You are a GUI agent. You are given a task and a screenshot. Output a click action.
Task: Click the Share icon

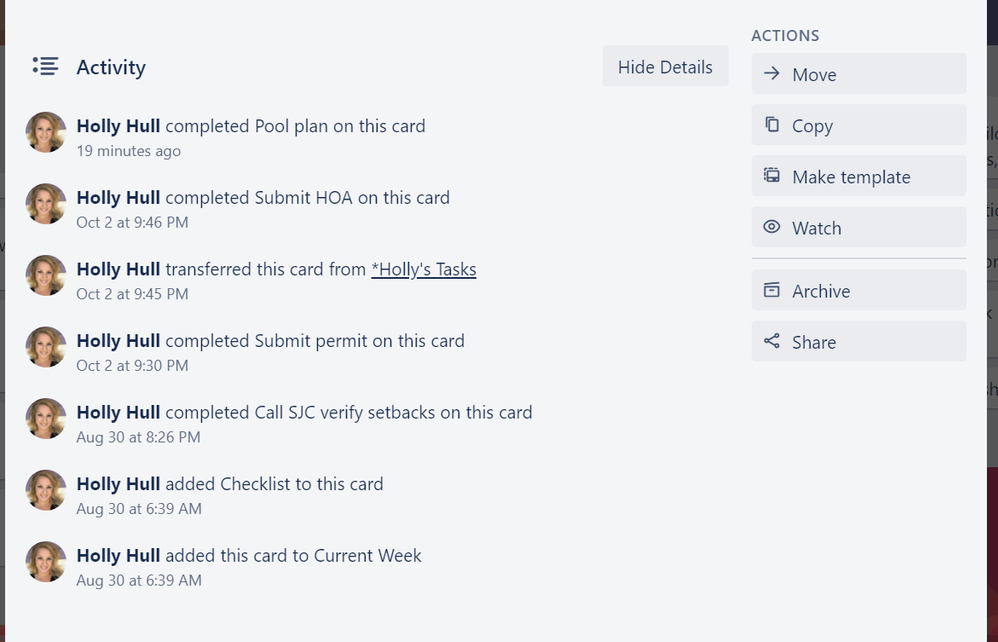771,341
